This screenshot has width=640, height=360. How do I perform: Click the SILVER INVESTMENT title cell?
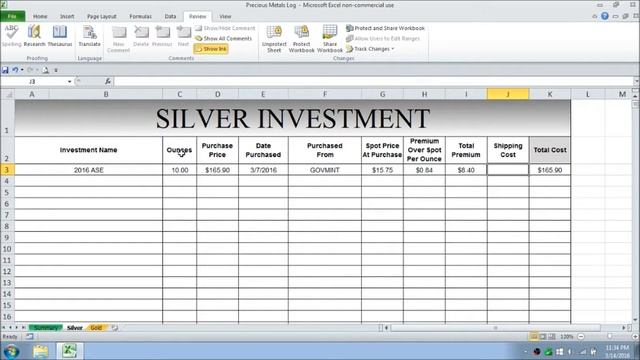[x=293, y=118]
